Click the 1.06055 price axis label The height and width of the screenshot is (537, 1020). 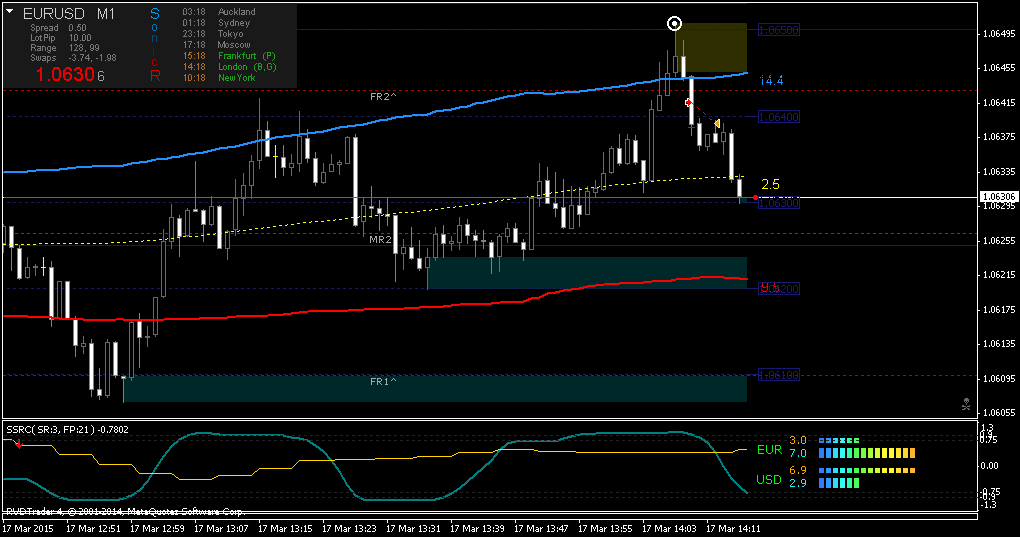(999, 413)
